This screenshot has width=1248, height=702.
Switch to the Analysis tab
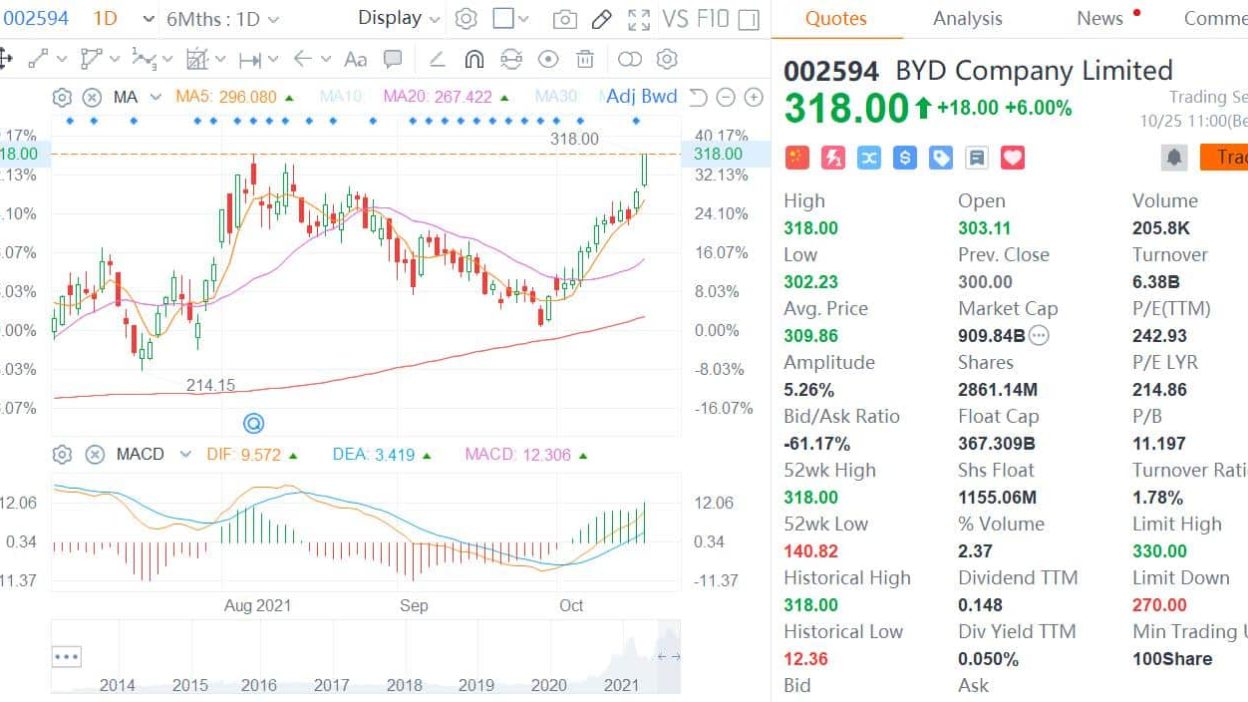[x=967, y=18]
